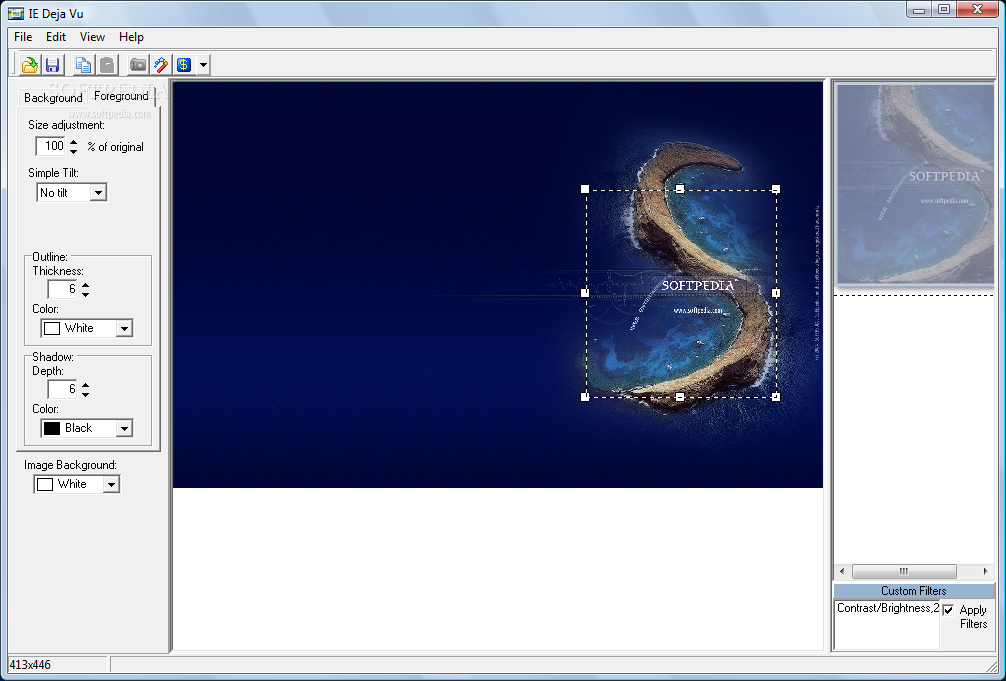Open the Edit menu
1006x681 pixels.
coord(56,37)
